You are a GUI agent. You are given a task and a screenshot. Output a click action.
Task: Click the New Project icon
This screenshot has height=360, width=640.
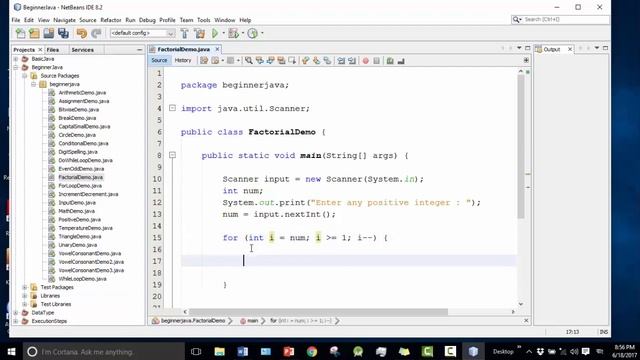tap(34, 33)
